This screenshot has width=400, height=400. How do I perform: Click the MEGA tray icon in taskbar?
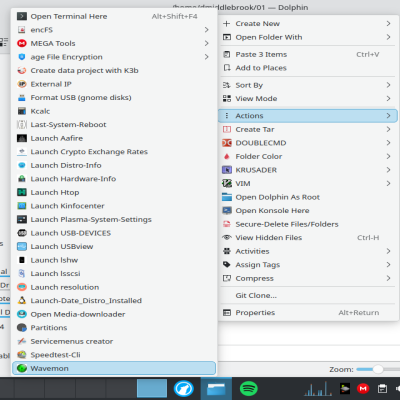click(363, 388)
